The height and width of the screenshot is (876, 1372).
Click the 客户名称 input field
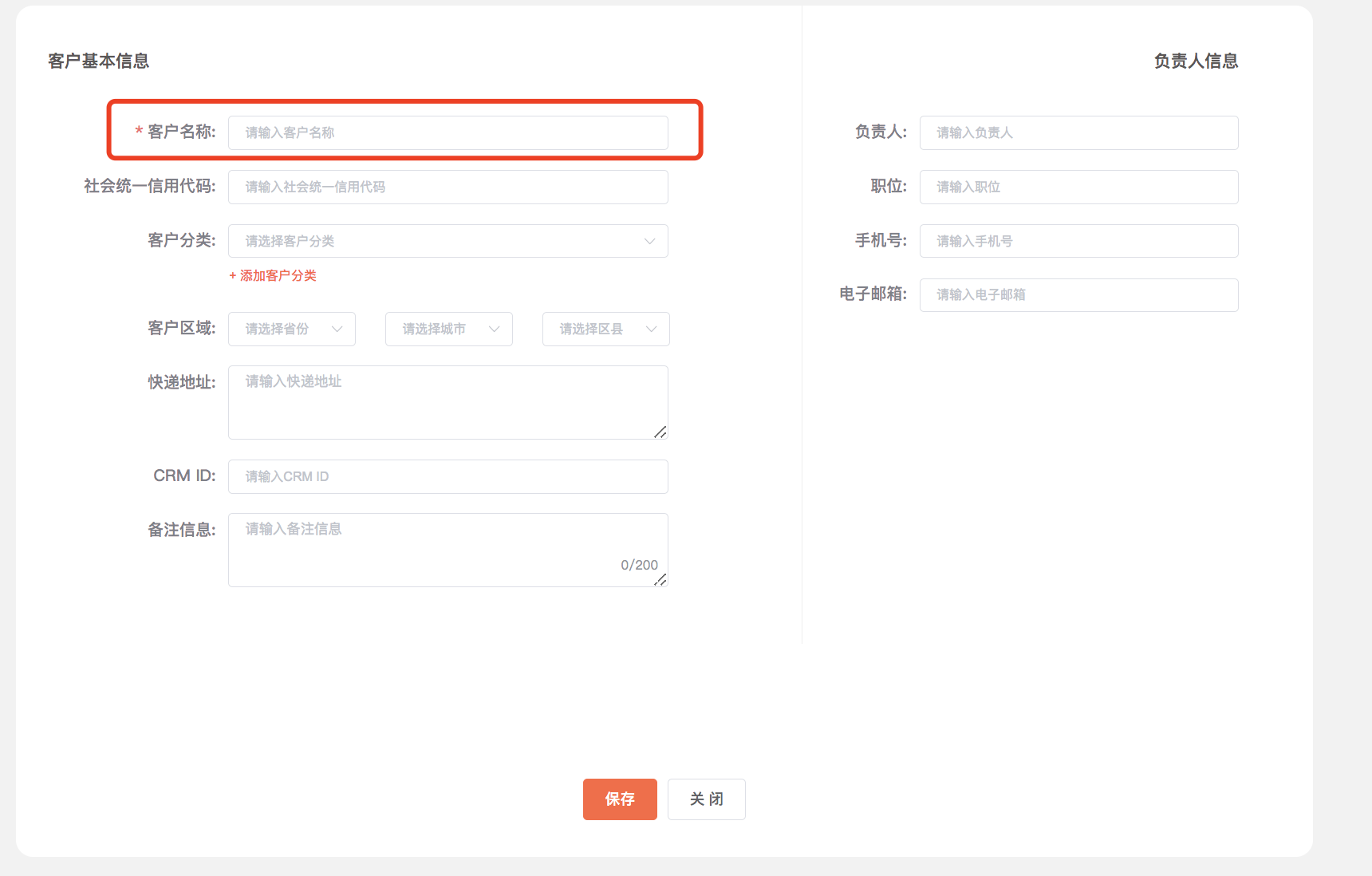click(x=447, y=132)
